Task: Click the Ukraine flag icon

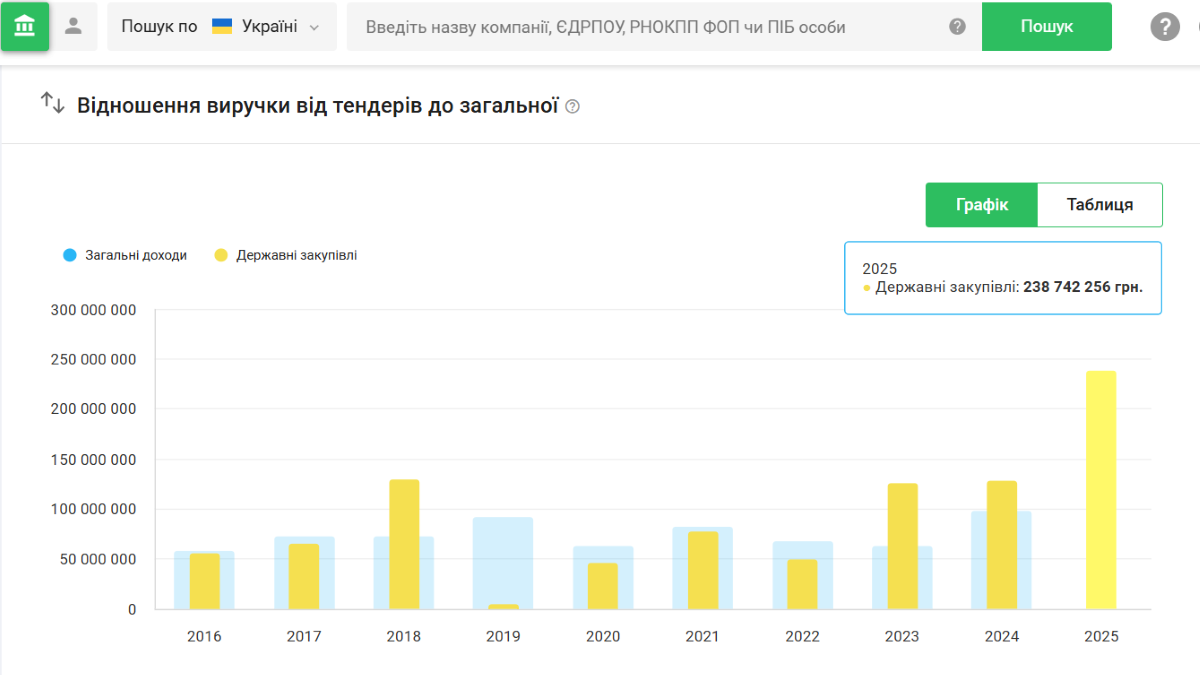Action: tap(222, 27)
